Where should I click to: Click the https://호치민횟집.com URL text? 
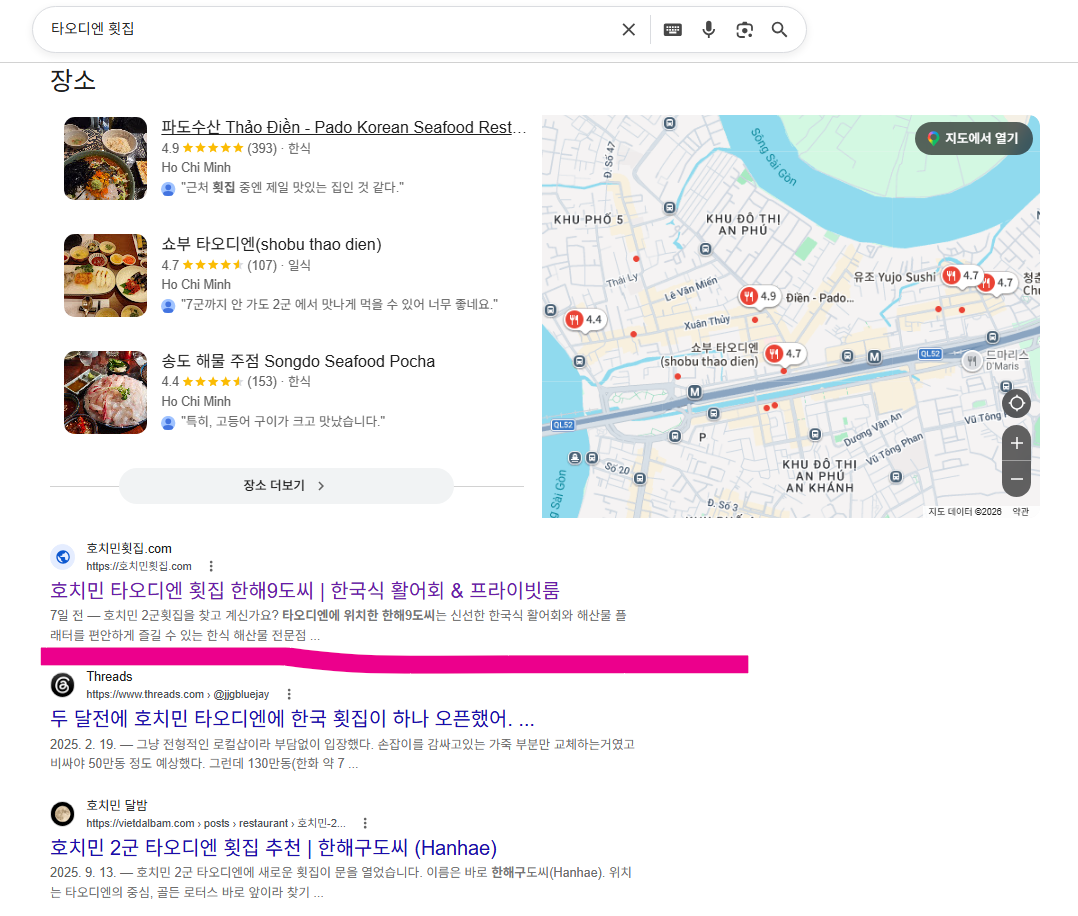point(139,566)
